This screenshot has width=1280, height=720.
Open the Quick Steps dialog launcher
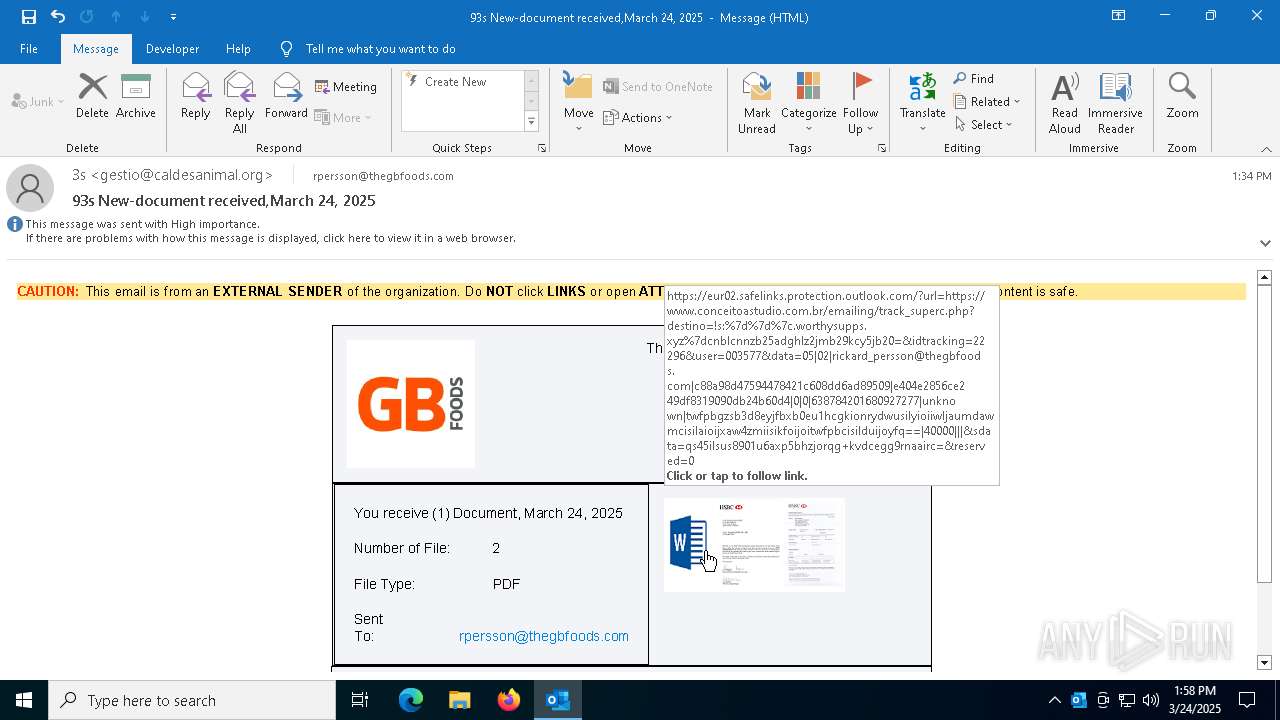click(x=542, y=148)
